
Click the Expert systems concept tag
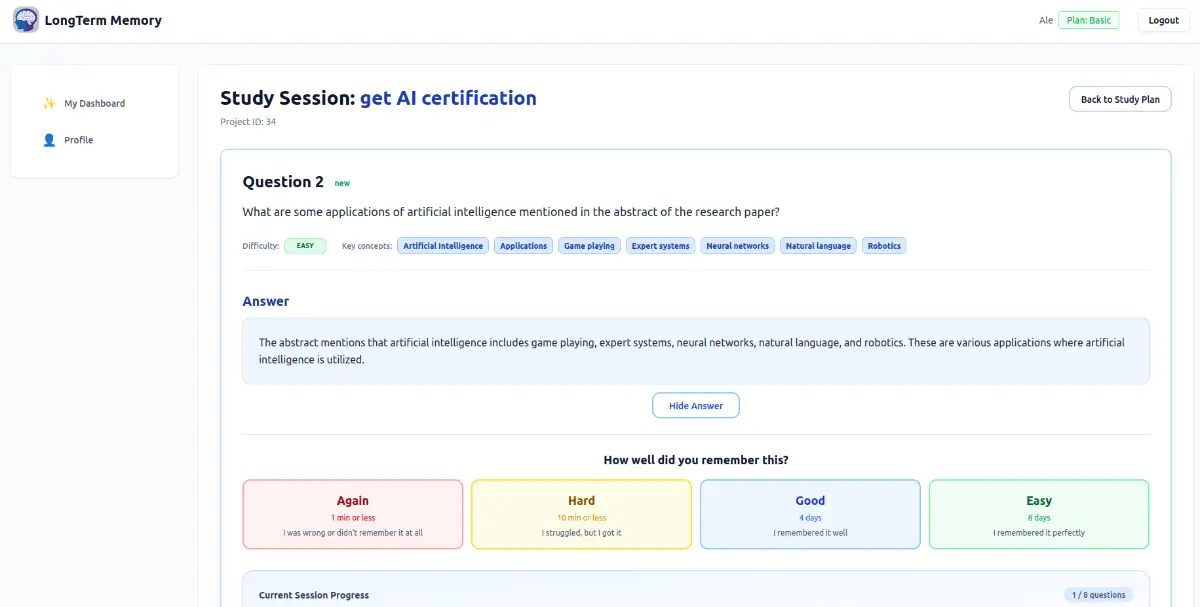(660, 246)
